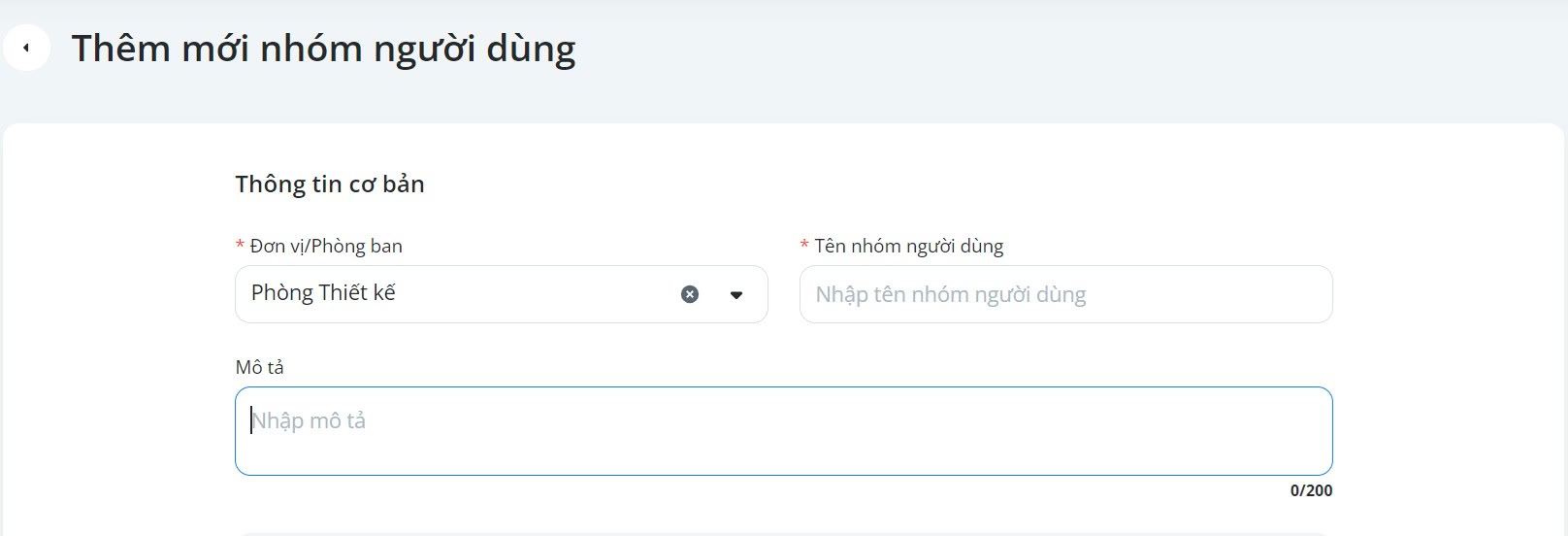Go back using the round arrow button
This screenshot has width=1568, height=536.
pyautogui.click(x=26, y=48)
